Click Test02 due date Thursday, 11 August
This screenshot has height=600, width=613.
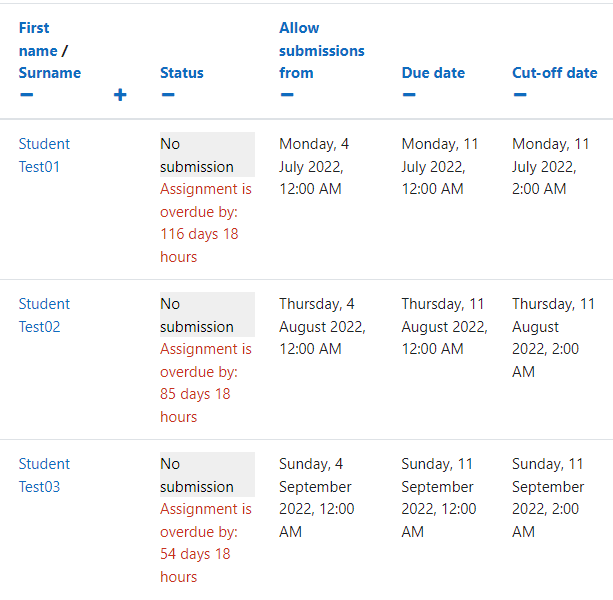445,326
